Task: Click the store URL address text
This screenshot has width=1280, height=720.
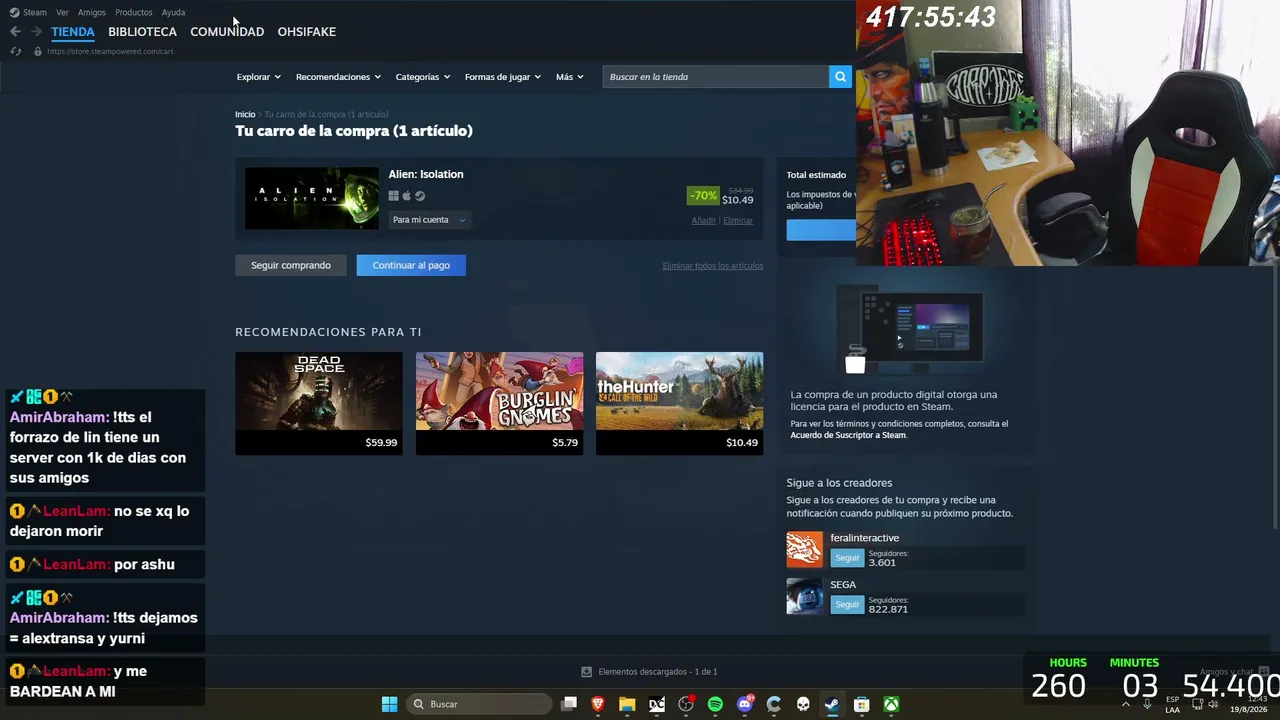Action: pyautogui.click(x=110, y=51)
